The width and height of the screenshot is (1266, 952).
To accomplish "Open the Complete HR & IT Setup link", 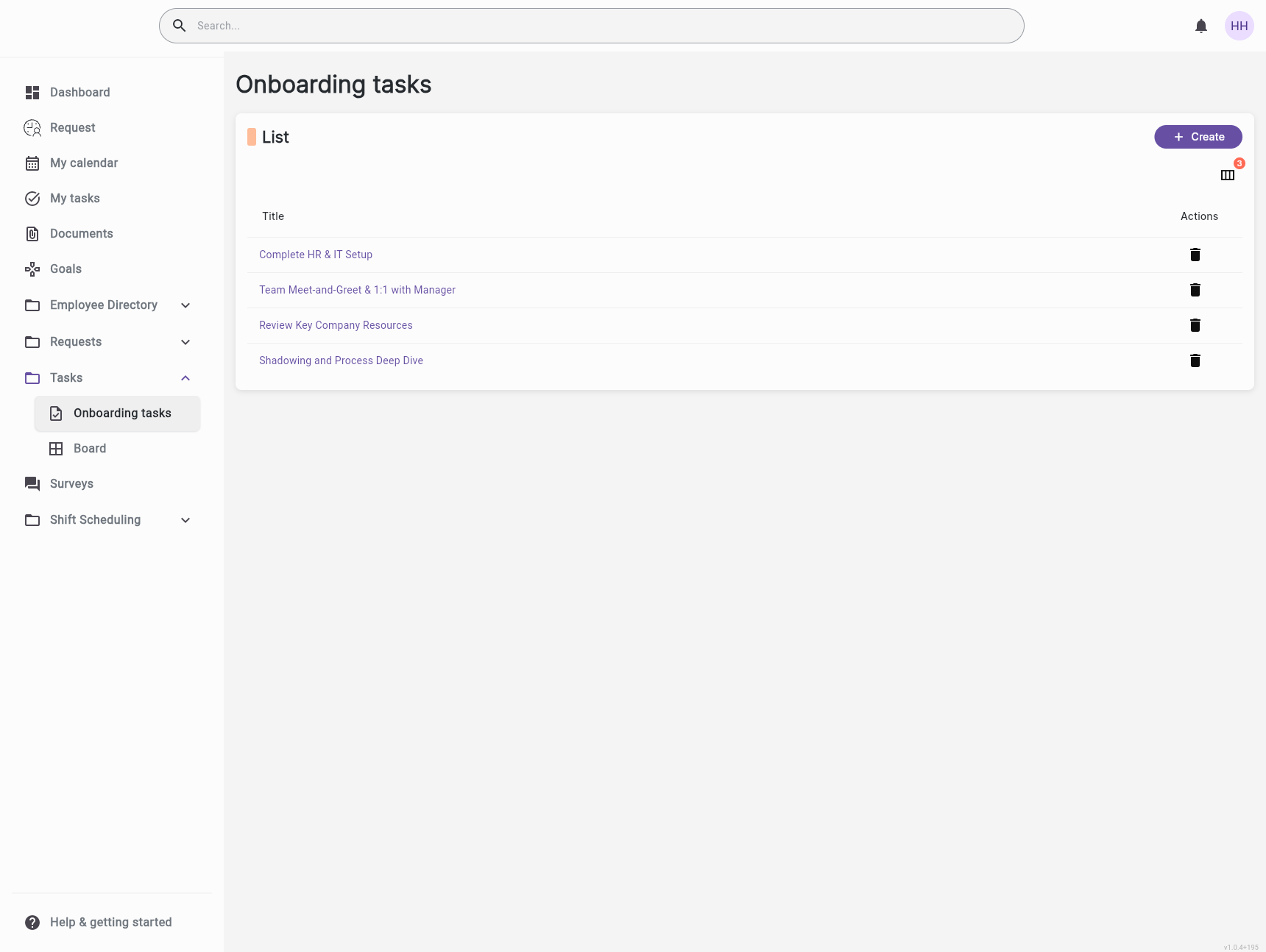I will [x=315, y=255].
